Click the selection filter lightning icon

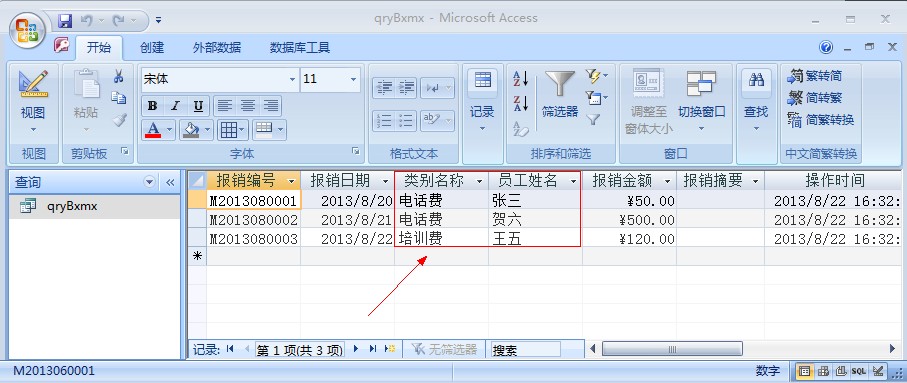[596, 76]
